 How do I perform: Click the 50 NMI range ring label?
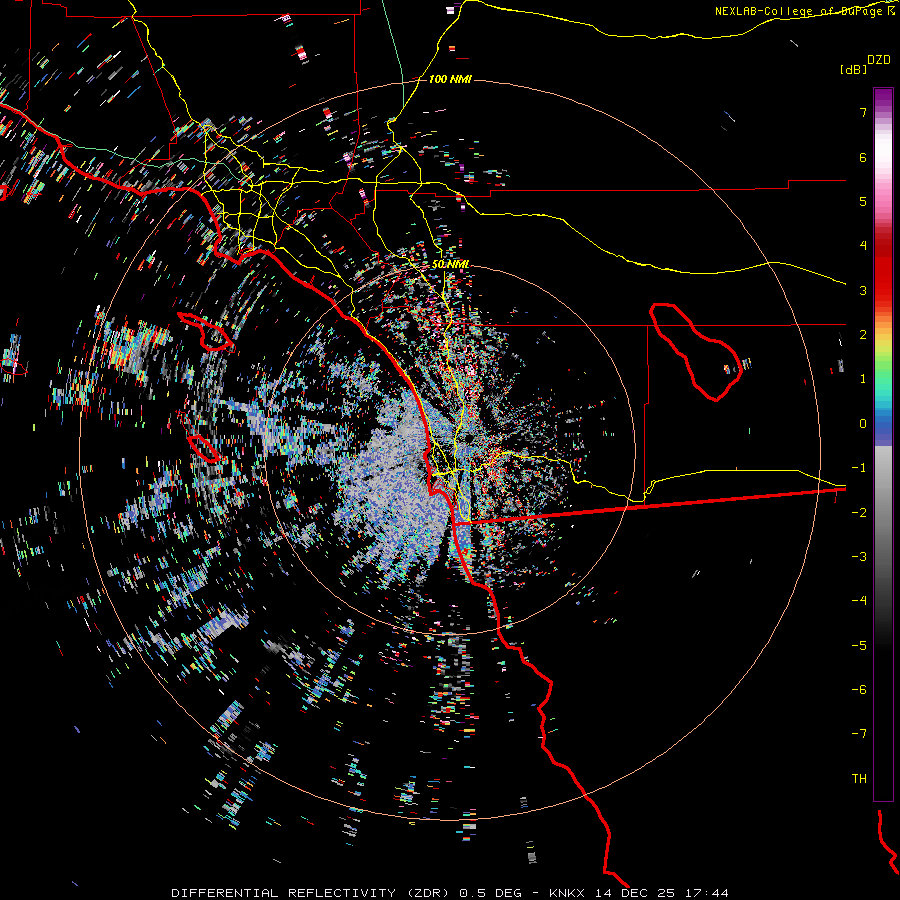(x=450, y=265)
